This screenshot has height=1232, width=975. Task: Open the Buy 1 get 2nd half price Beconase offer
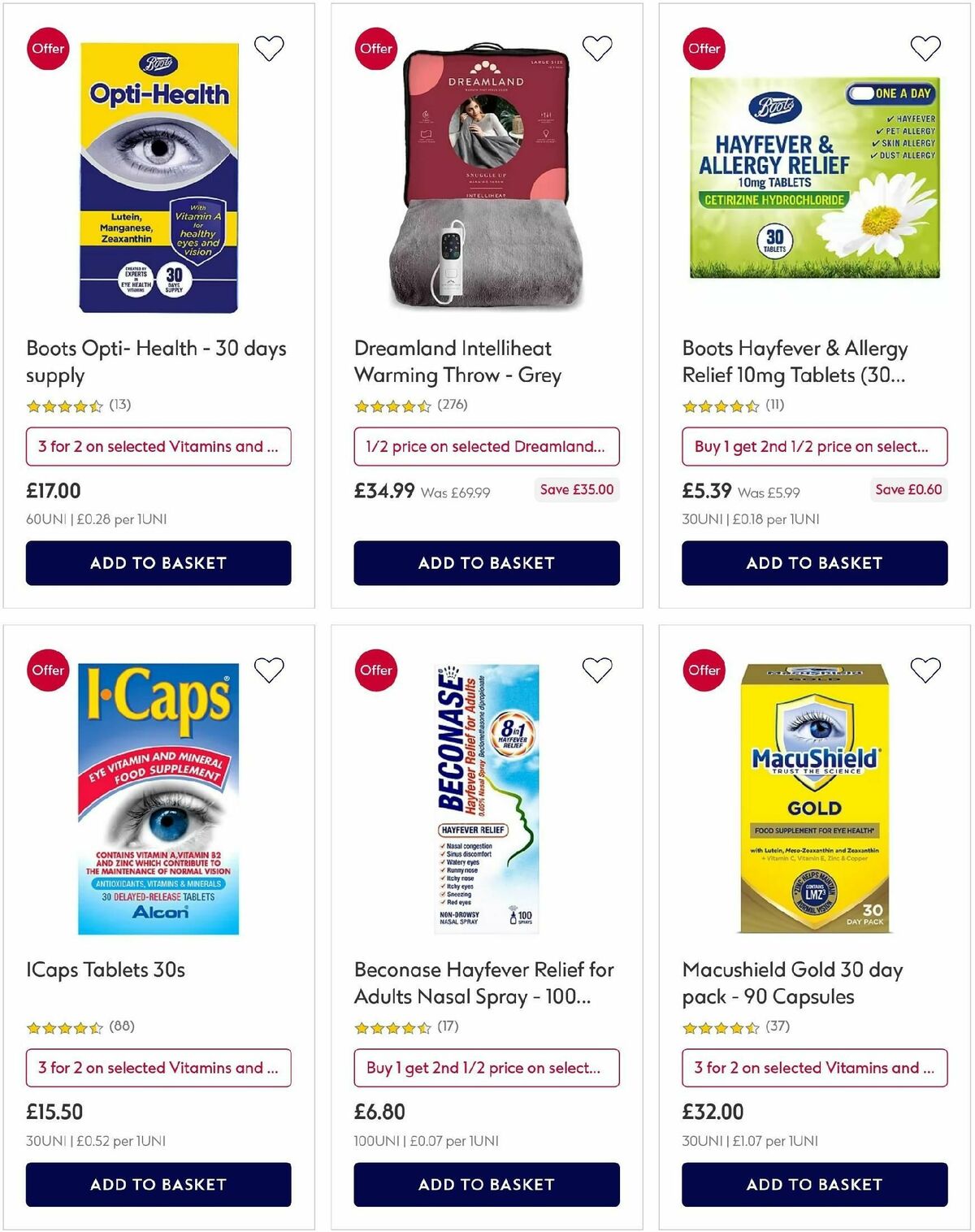(487, 1068)
